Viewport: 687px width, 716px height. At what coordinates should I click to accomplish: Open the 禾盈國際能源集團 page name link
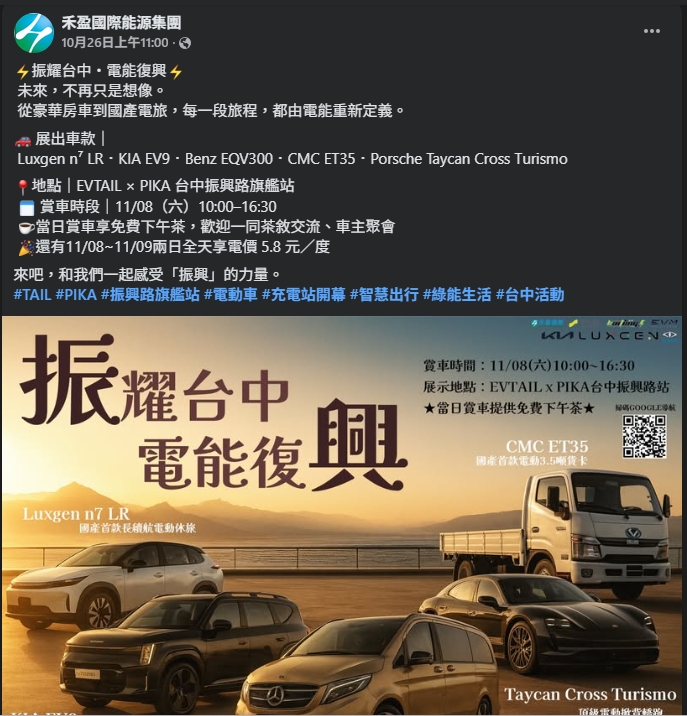(121, 22)
